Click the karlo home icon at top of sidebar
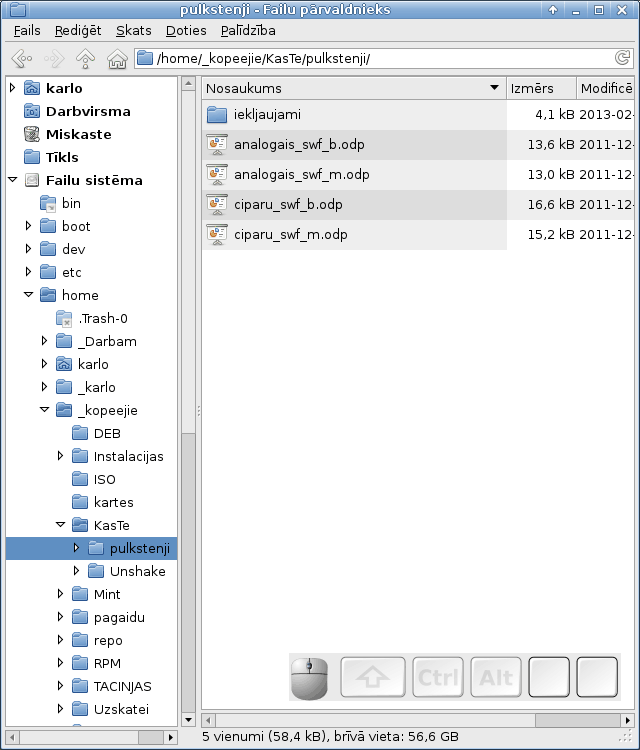This screenshot has width=640, height=750. point(32,88)
